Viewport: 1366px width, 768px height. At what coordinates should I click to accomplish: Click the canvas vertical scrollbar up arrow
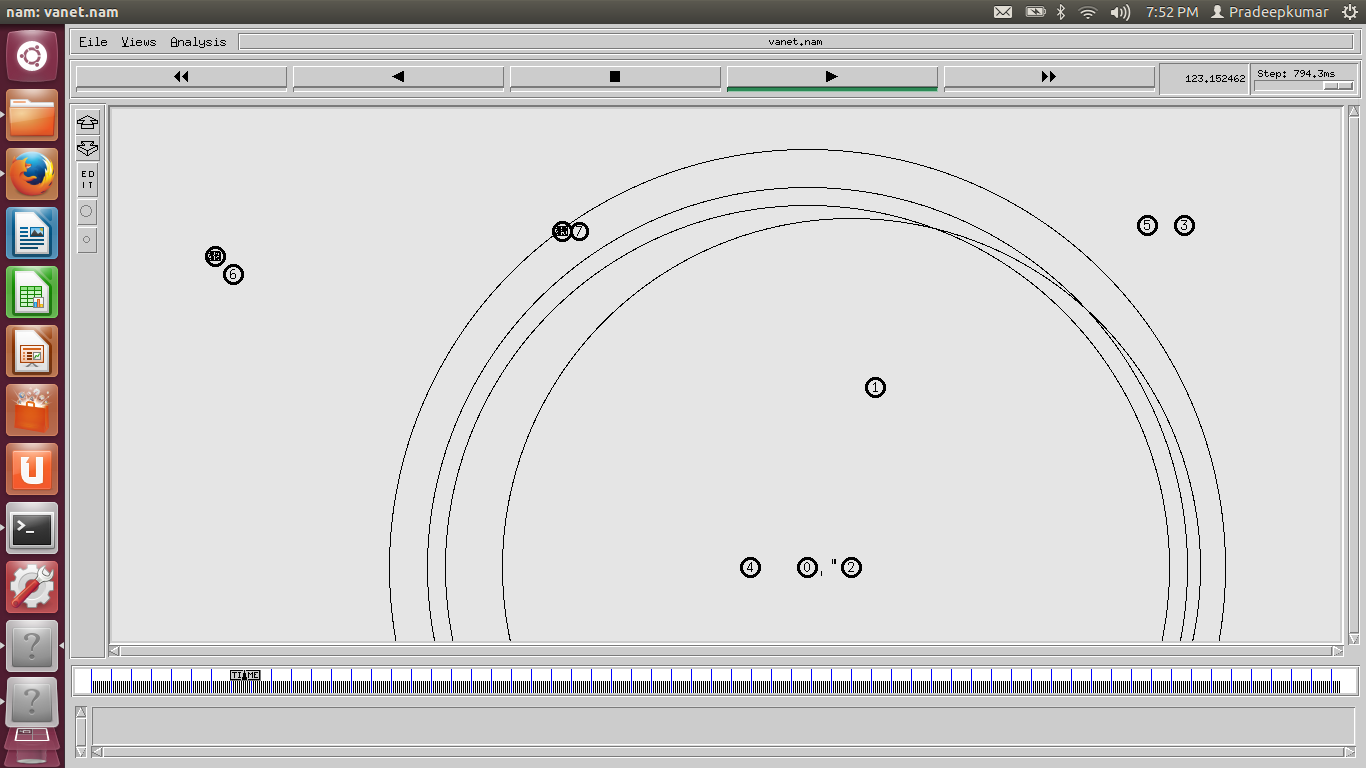1354,112
